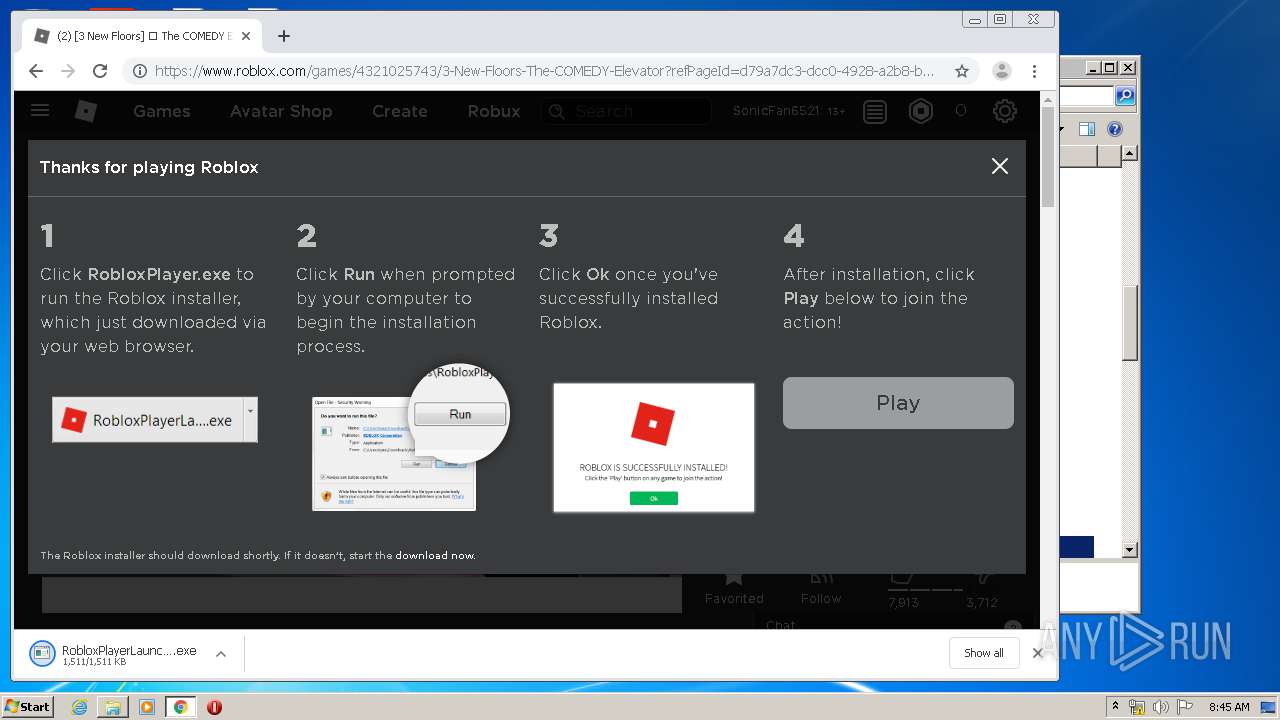This screenshot has width=1280, height=720.
Task: Click the Roblox logo icon
Action: coord(86,111)
